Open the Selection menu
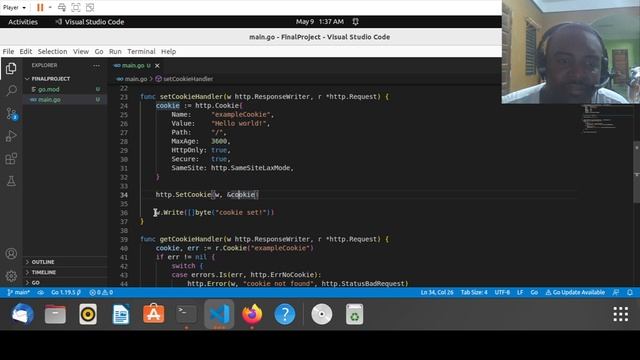Screen dimensions: 640x360 (x=52, y=51)
